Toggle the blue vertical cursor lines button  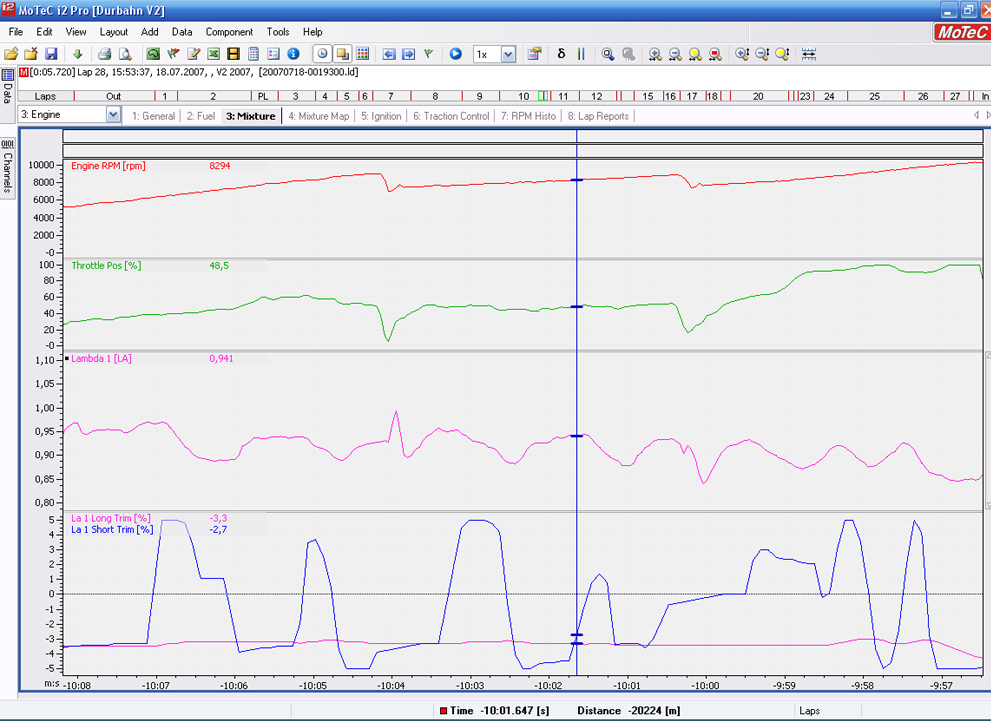pyautogui.click(x=581, y=54)
